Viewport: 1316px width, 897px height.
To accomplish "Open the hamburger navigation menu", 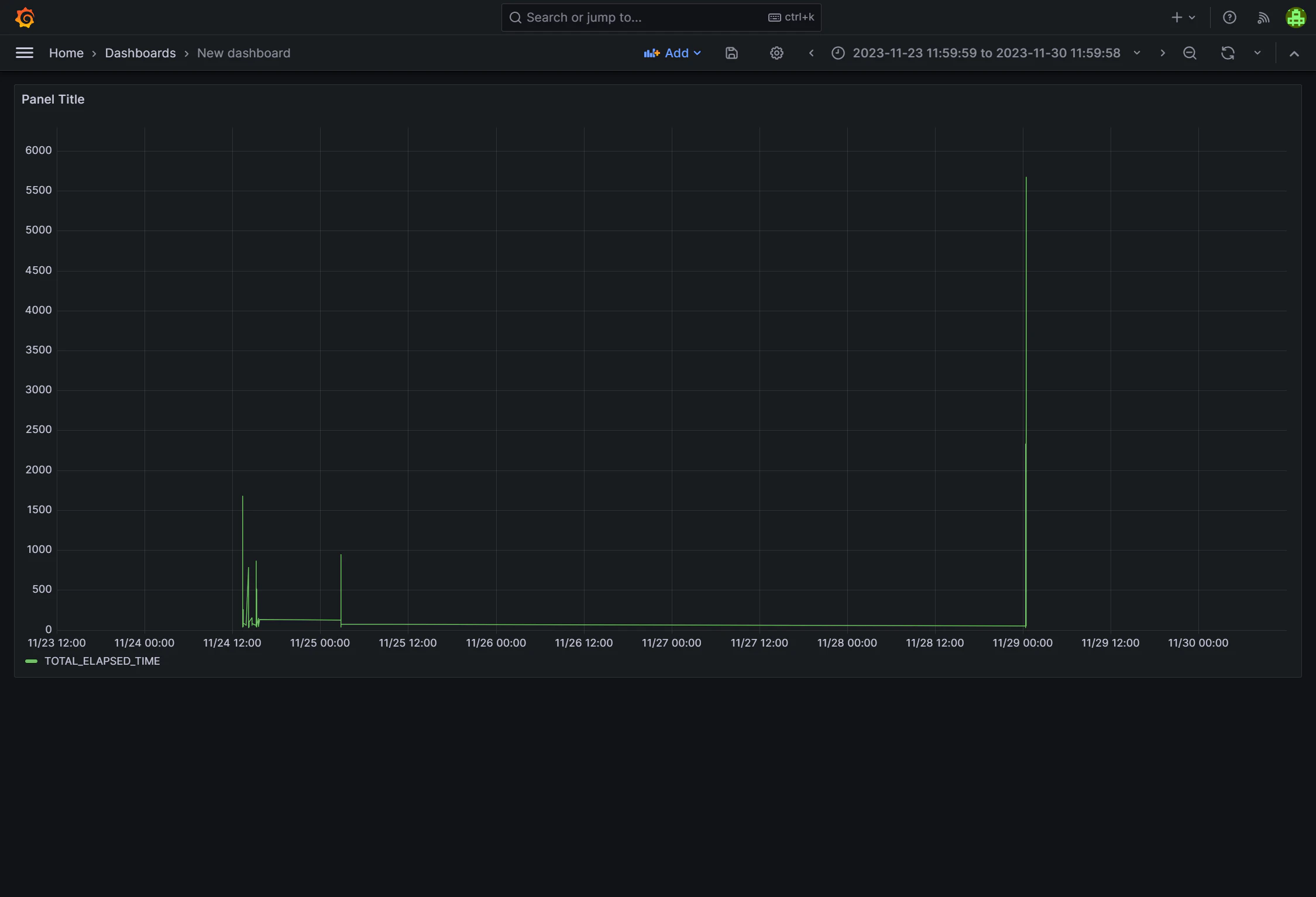I will pyautogui.click(x=25, y=53).
